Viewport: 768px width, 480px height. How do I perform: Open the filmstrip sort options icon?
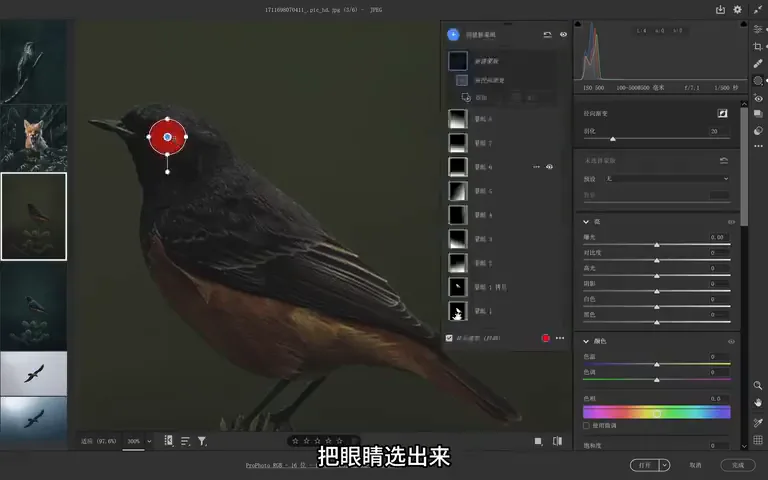click(x=185, y=441)
